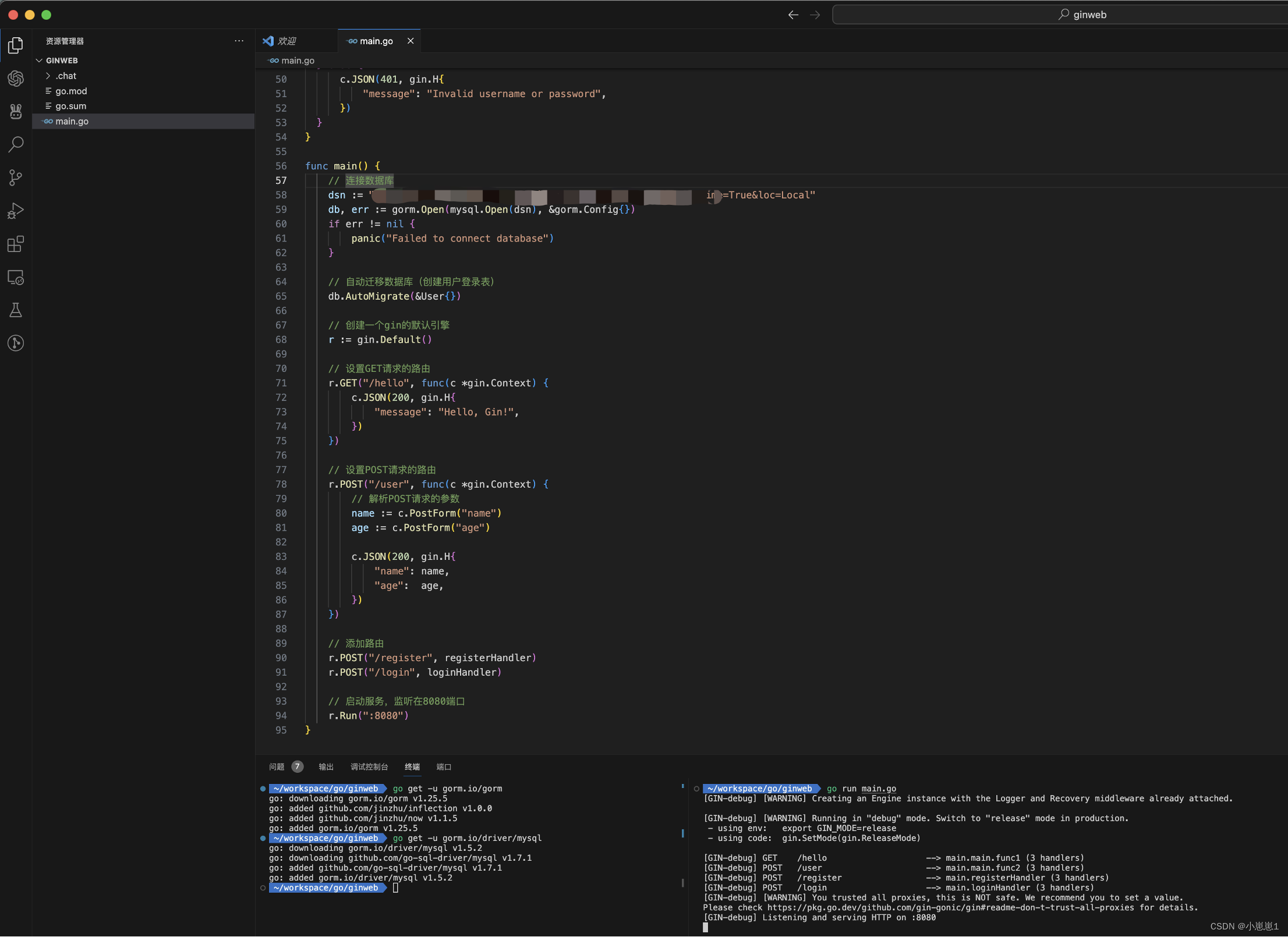Open the Search view

point(16,144)
